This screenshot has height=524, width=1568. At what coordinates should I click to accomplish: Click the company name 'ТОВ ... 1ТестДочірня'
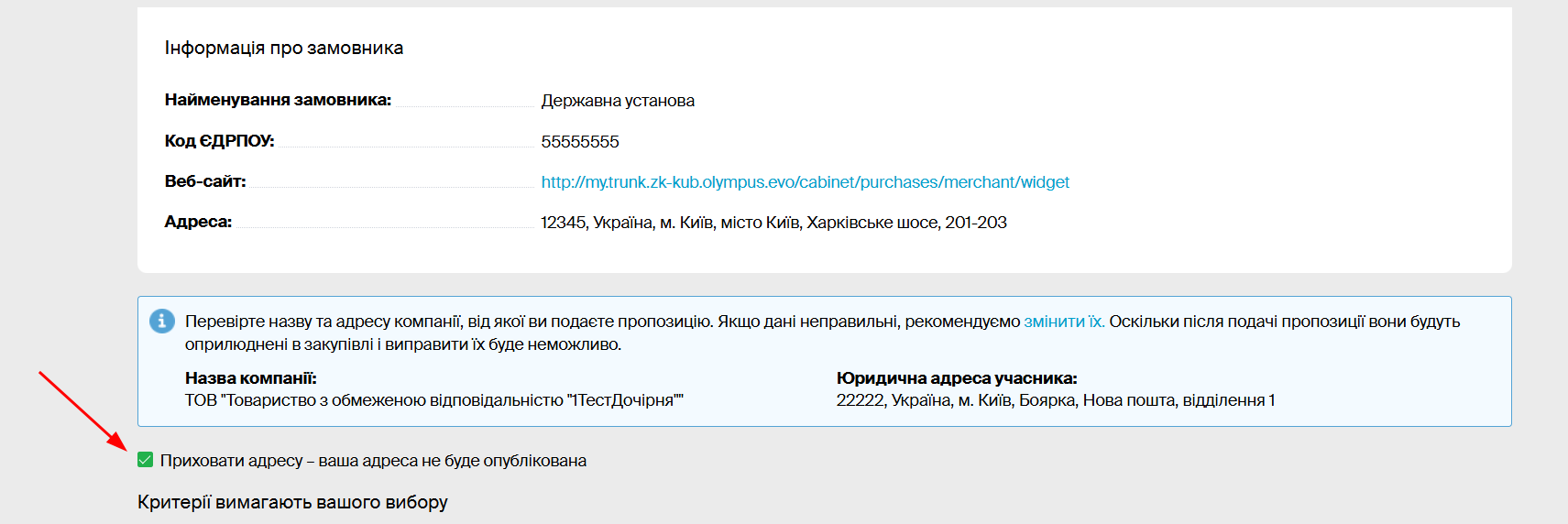point(434,400)
